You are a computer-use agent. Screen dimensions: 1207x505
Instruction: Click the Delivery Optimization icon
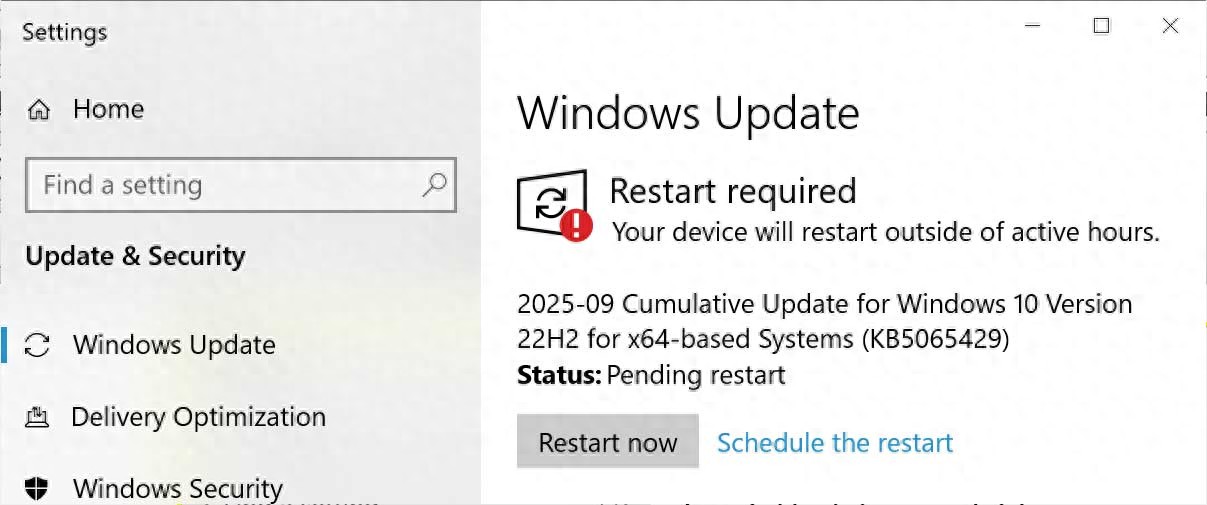[x=37, y=417]
